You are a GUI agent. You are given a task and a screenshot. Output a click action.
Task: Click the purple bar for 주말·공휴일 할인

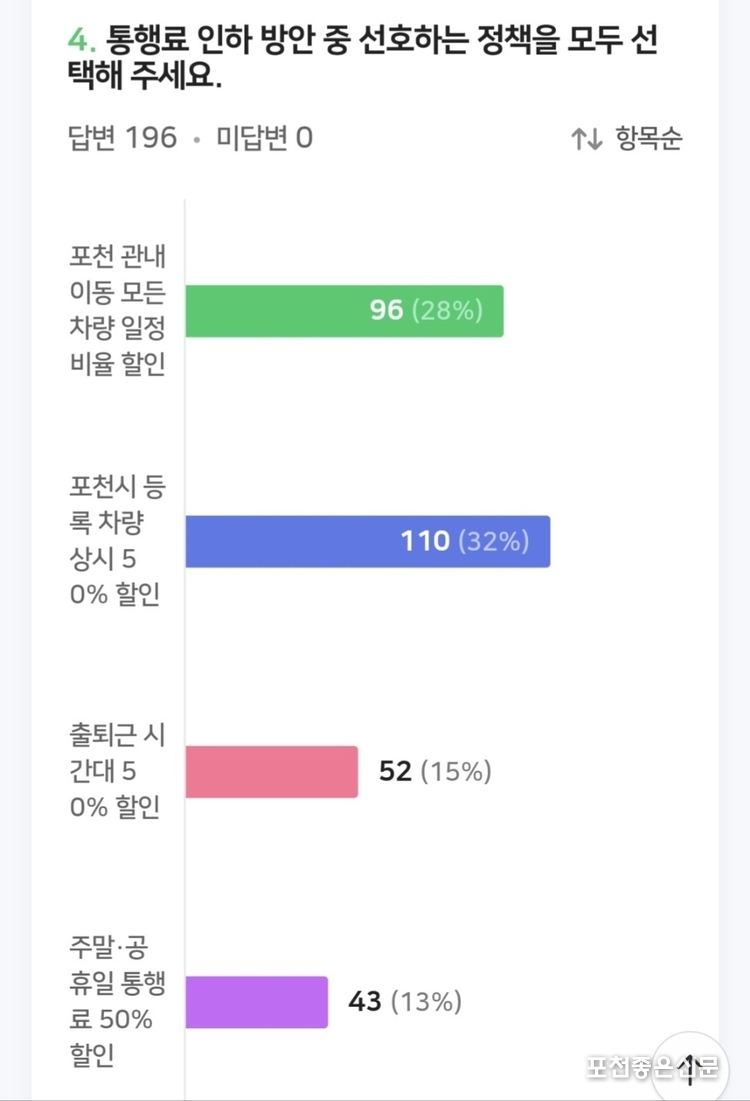pos(256,1002)
